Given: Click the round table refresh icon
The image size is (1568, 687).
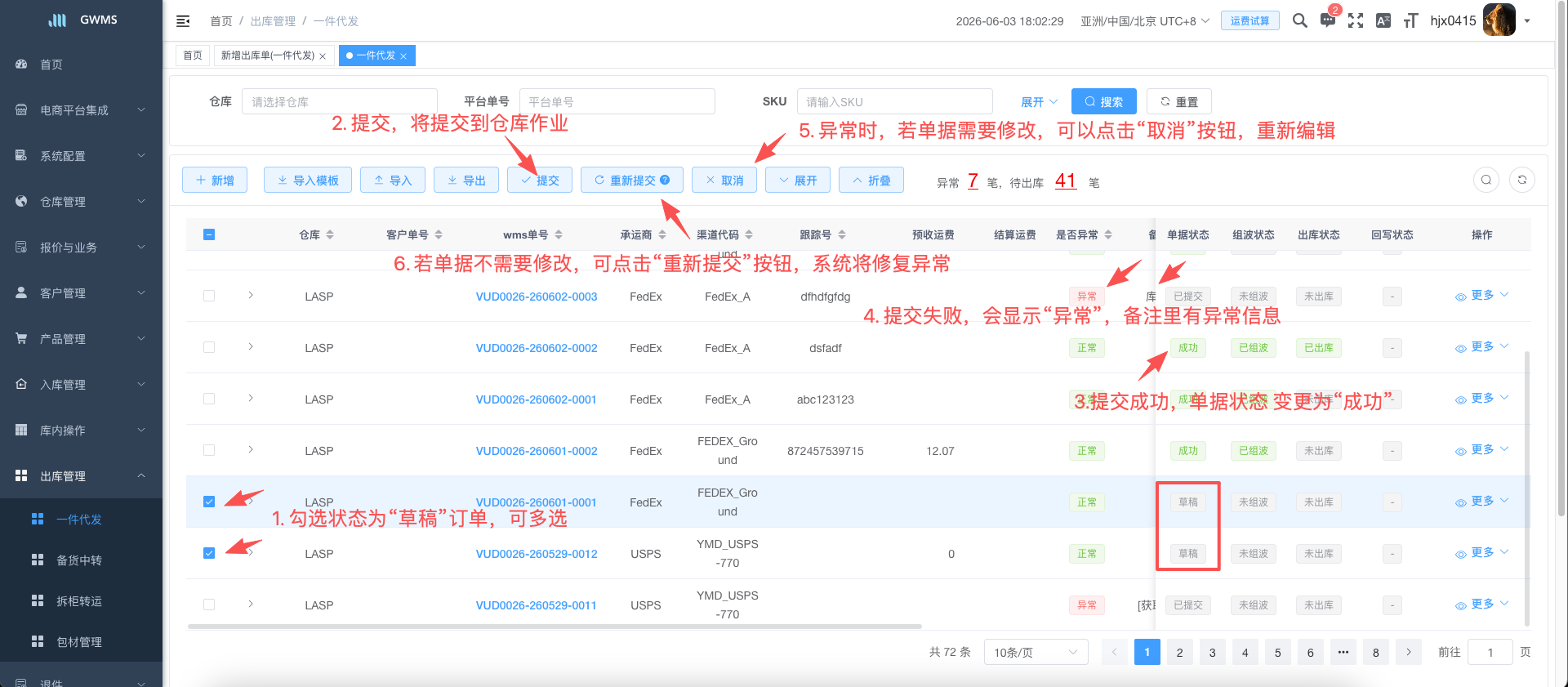Looking at the screenshot, I should coord(1522,180).
